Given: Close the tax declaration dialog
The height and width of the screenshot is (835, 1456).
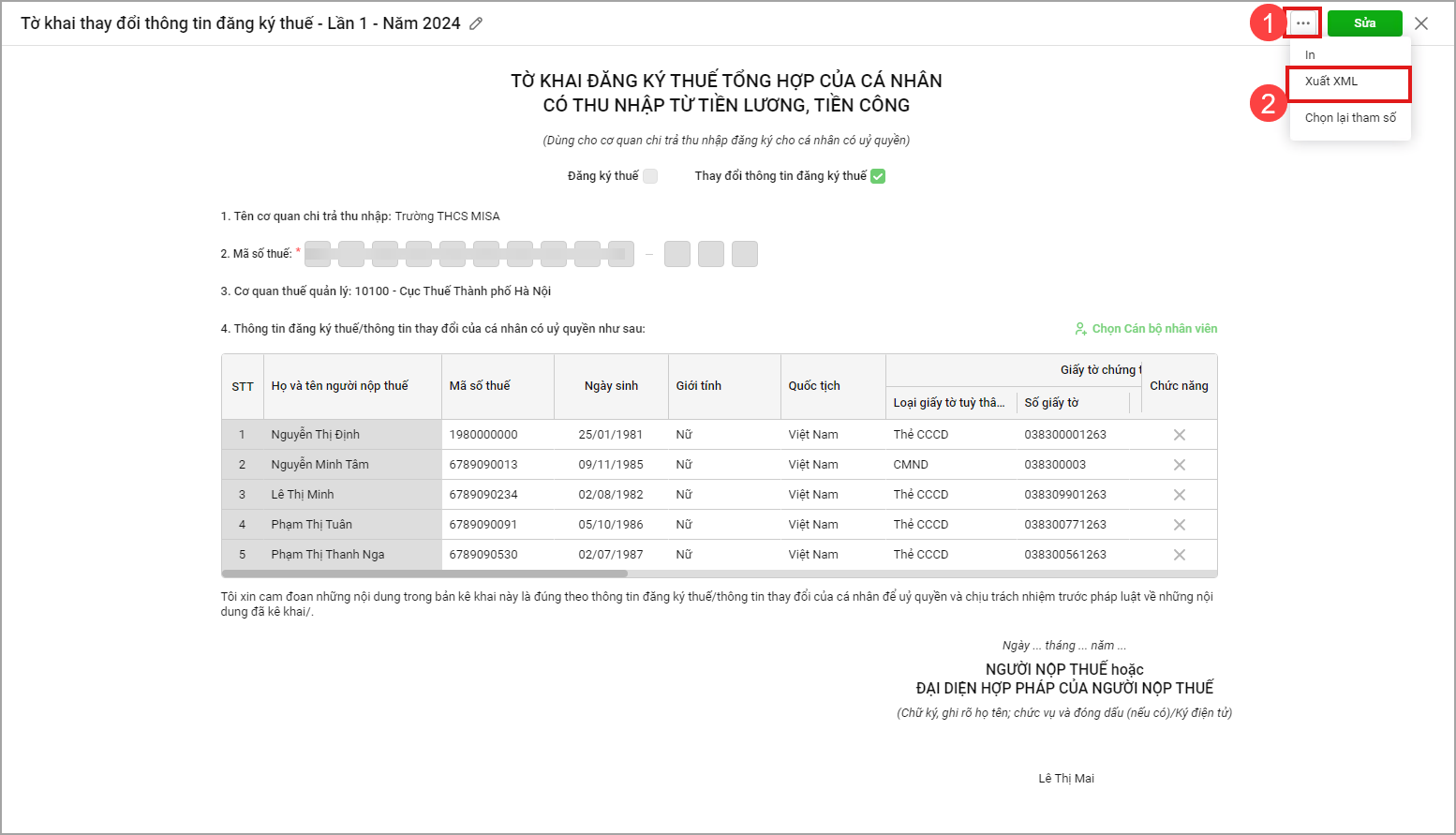Looking at the screenshot, I should pos(1420,23).
